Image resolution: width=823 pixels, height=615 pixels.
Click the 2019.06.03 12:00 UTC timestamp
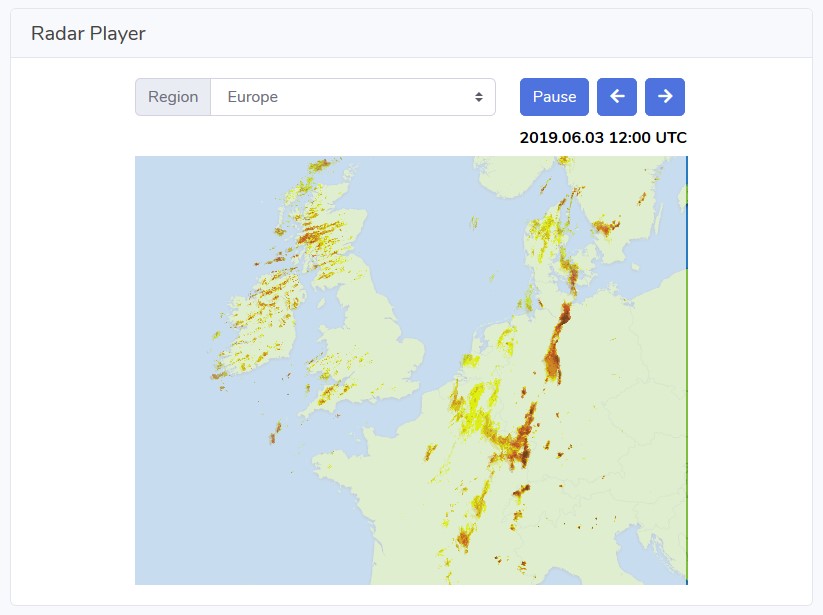[603, 138]
